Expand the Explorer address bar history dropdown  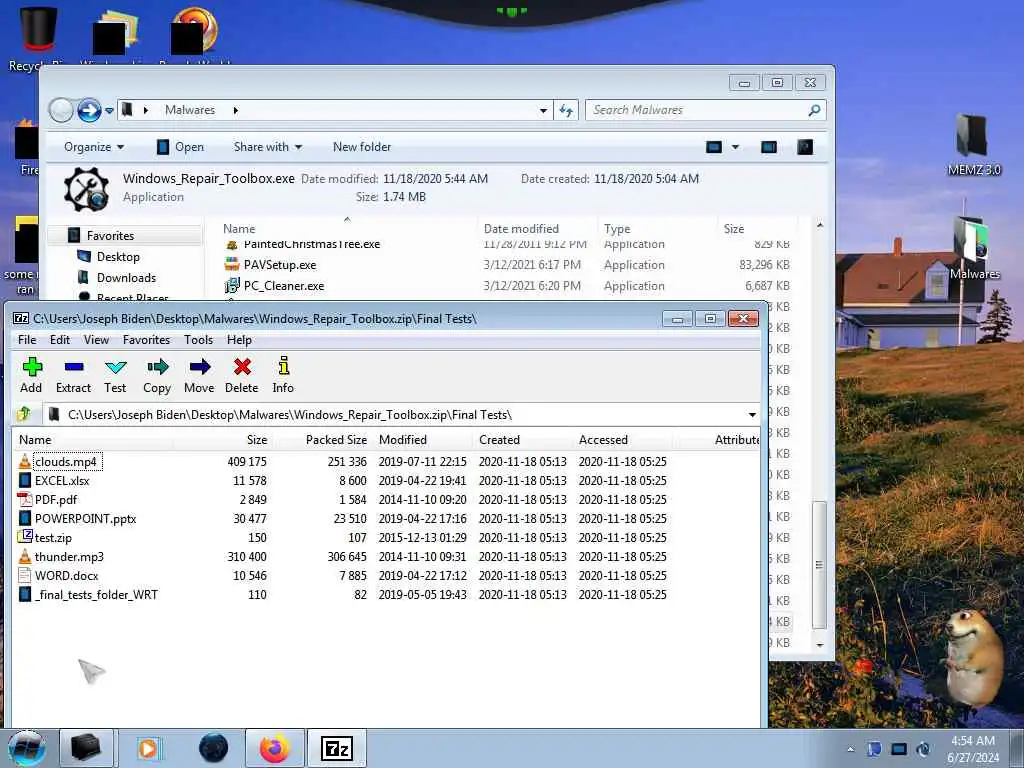543,110
